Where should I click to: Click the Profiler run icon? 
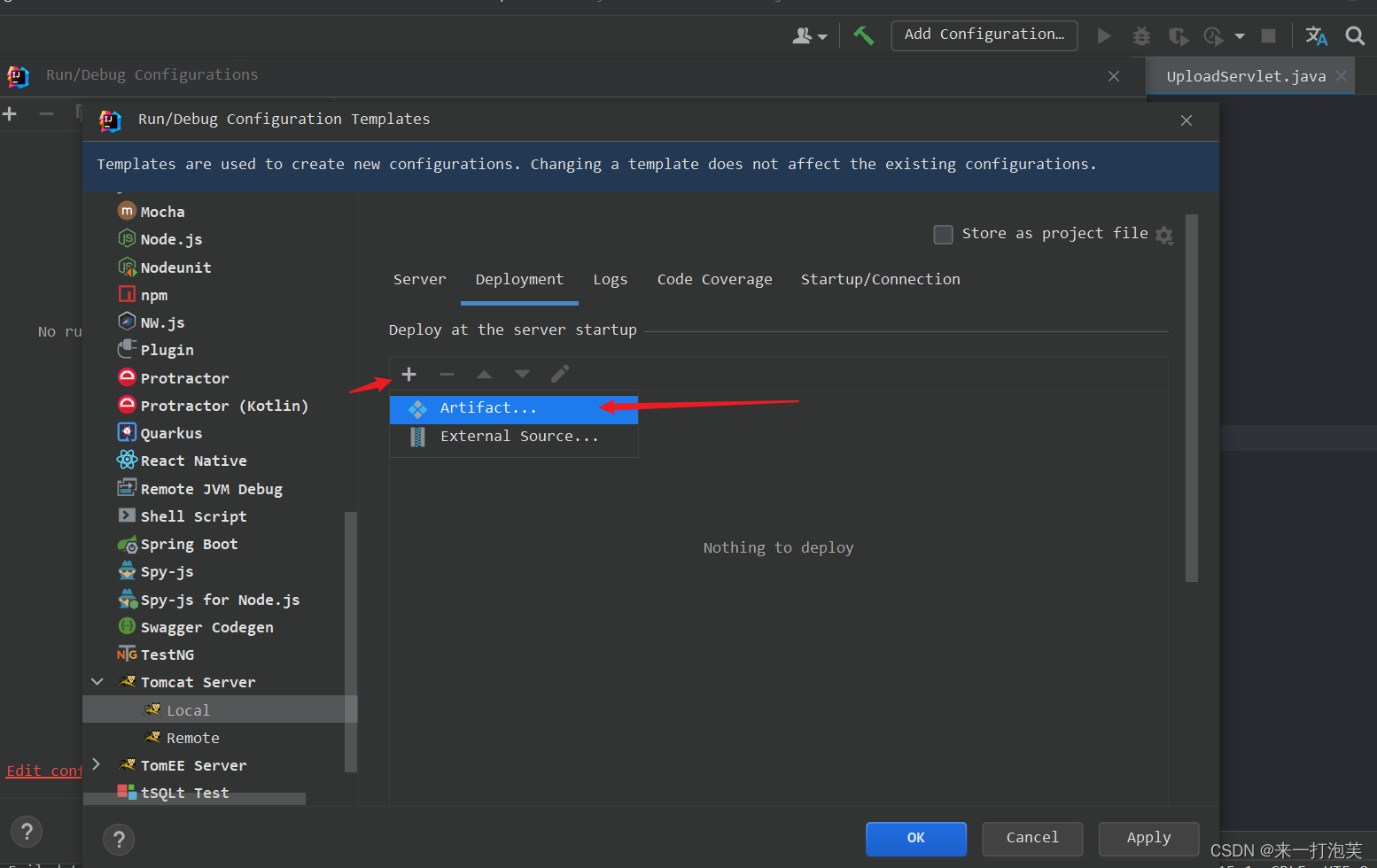1213,35
